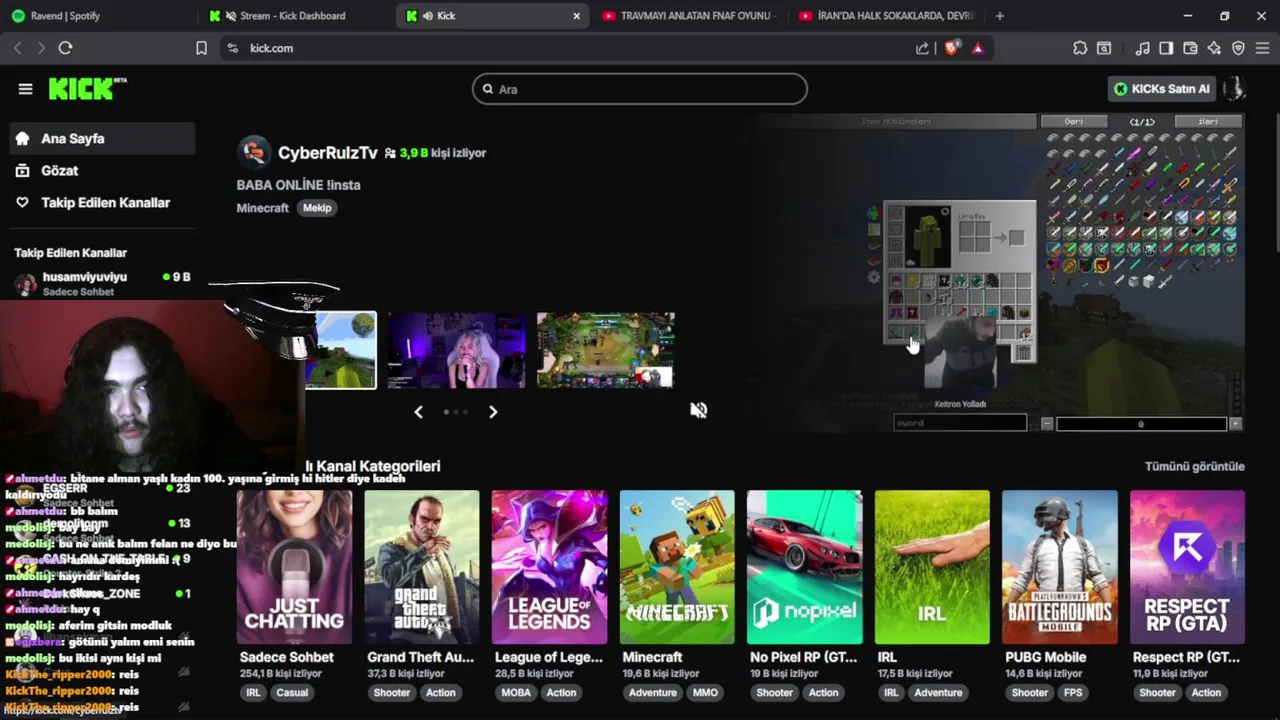The image size is (1280, 720).
Task: Click the browser forward arrow
Action: [x=41, y=48]
